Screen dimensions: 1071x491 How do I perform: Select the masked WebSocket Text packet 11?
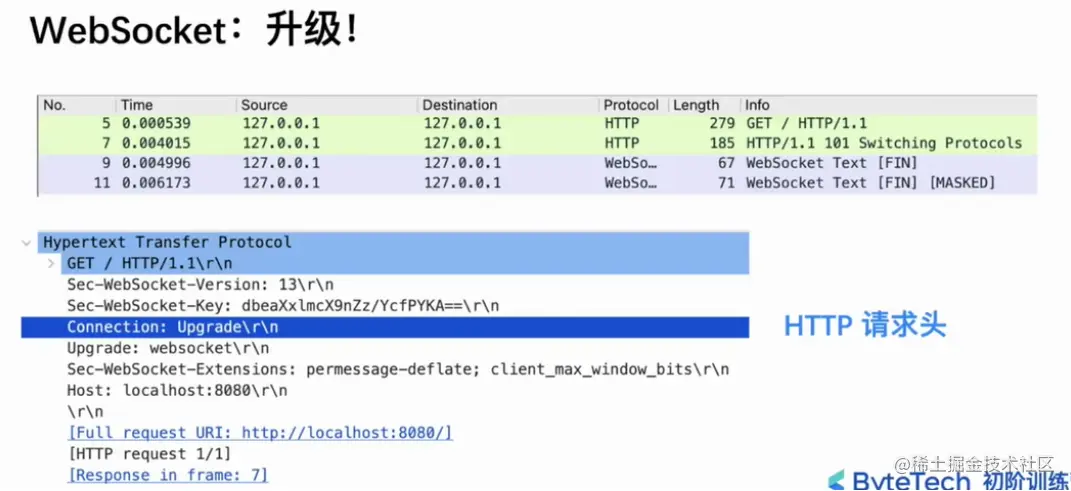point(537,183)
